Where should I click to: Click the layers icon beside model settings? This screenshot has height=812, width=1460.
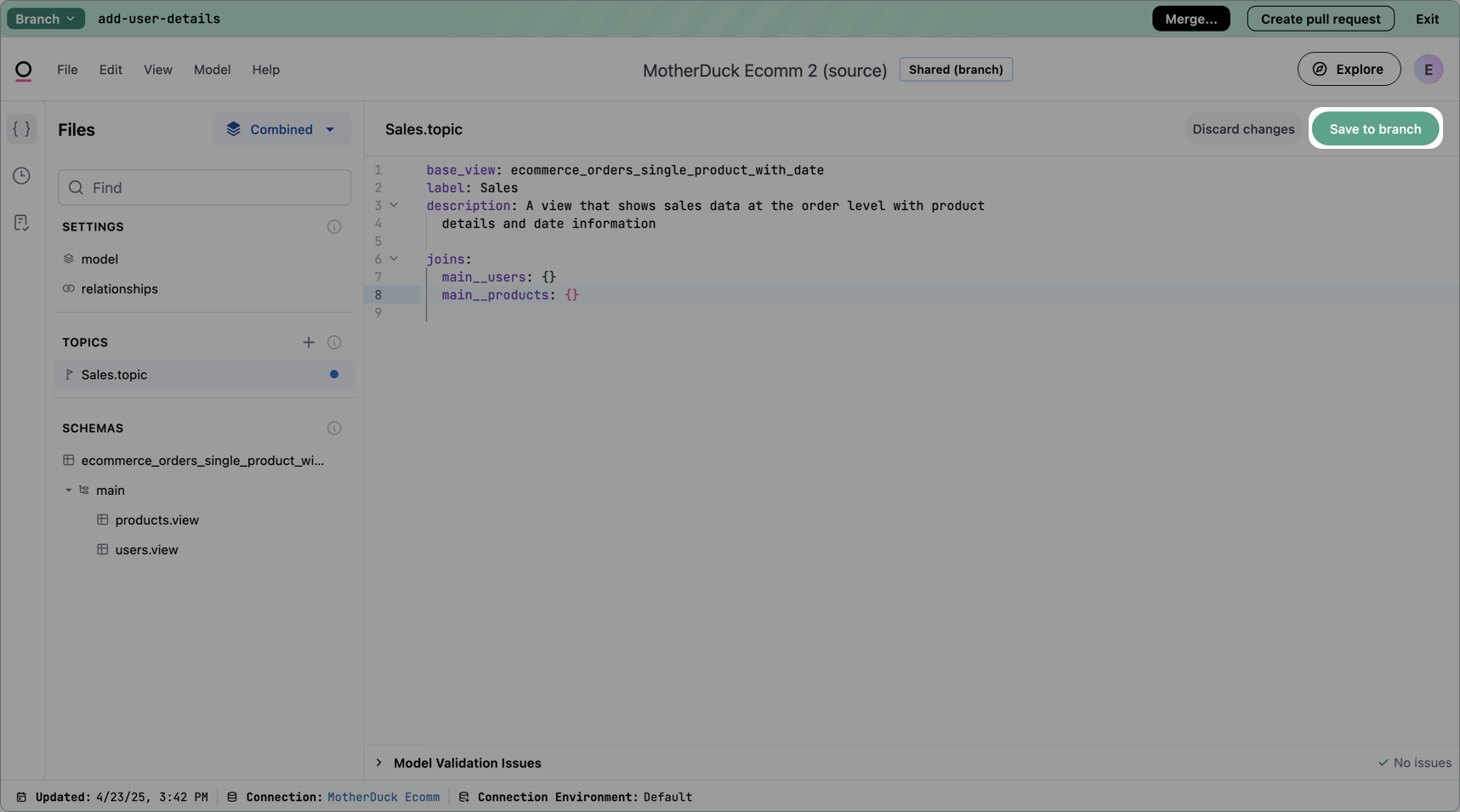(68, 258)
